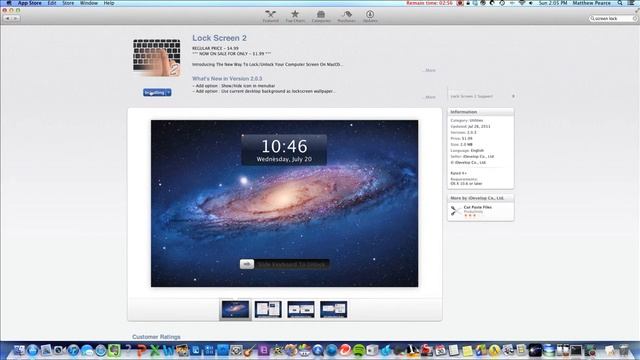Open the Window menu

[89, 3]
